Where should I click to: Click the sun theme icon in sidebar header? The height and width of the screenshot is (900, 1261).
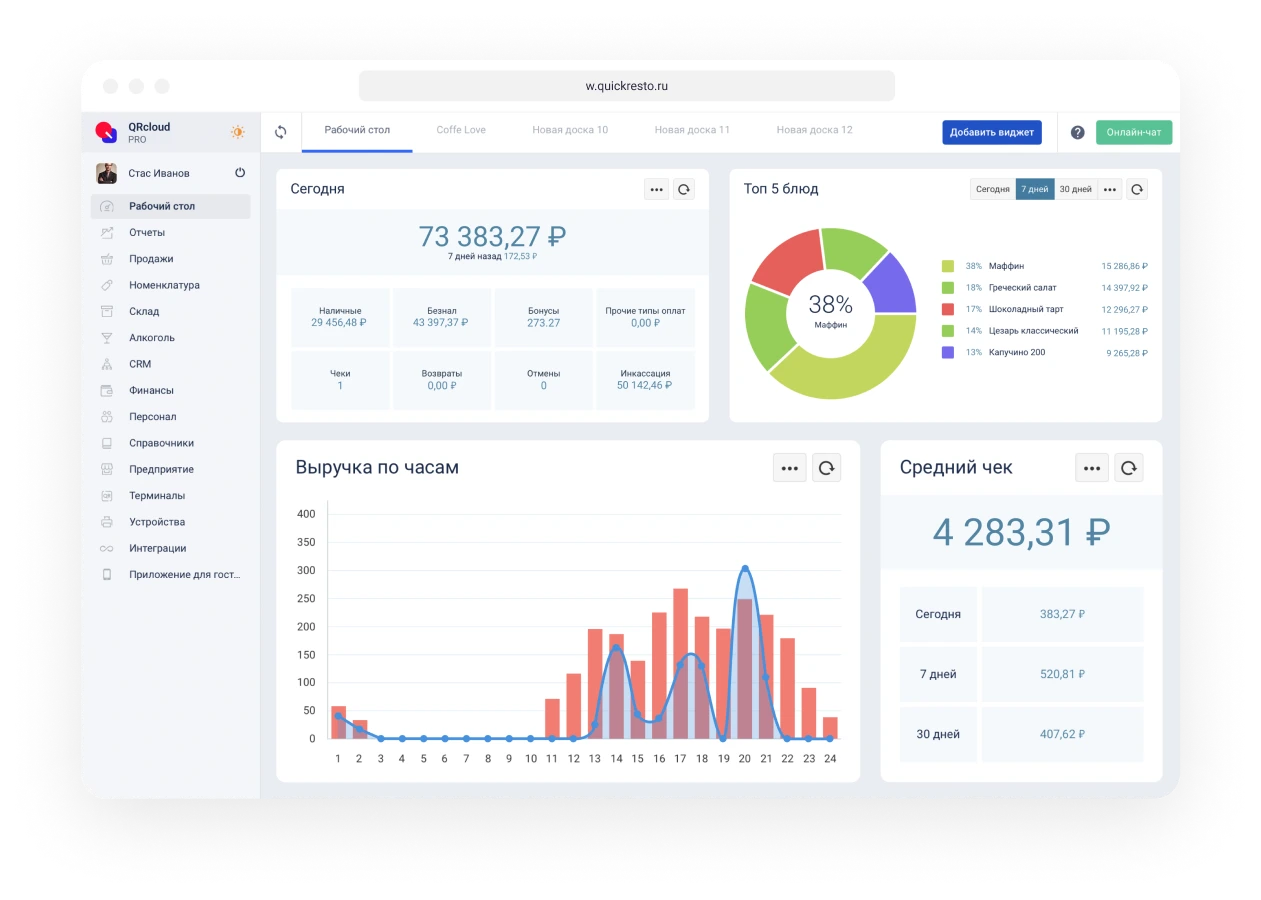237,132
